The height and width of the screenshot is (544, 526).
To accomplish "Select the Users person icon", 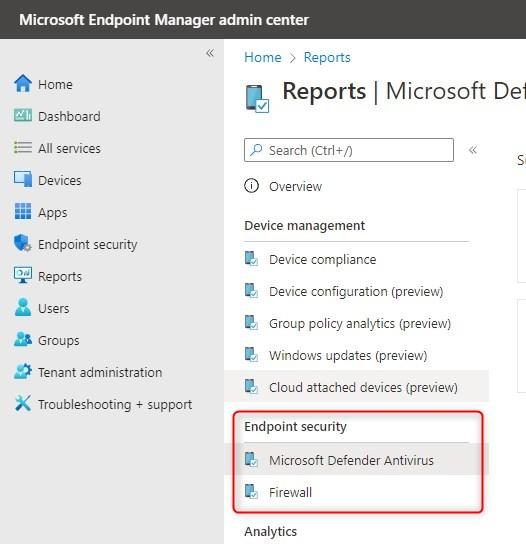I will click(x=23, y=307).
